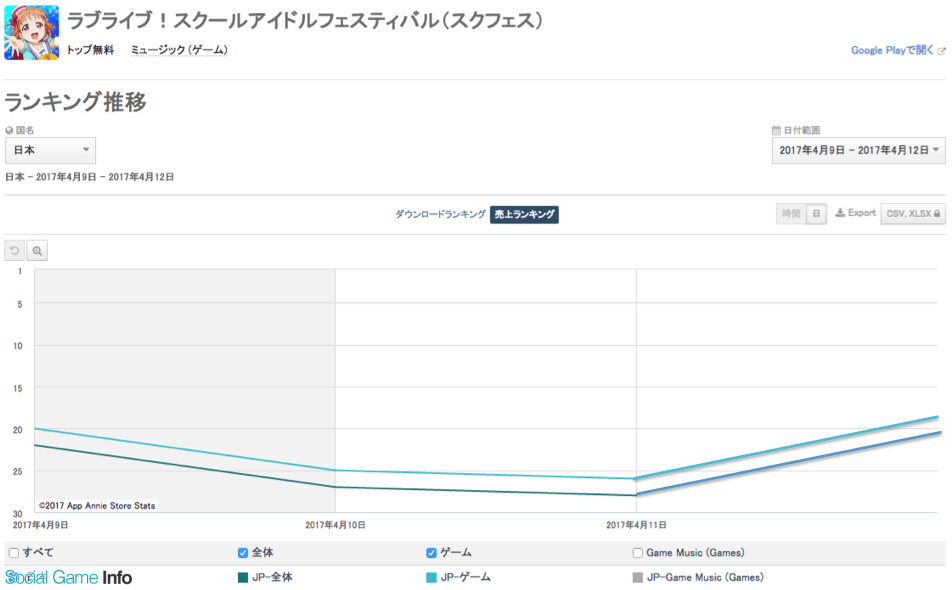Open the Google Playで開く link
Screen dimensions: 952x590
pyautogui.click(x=892, y=50)
